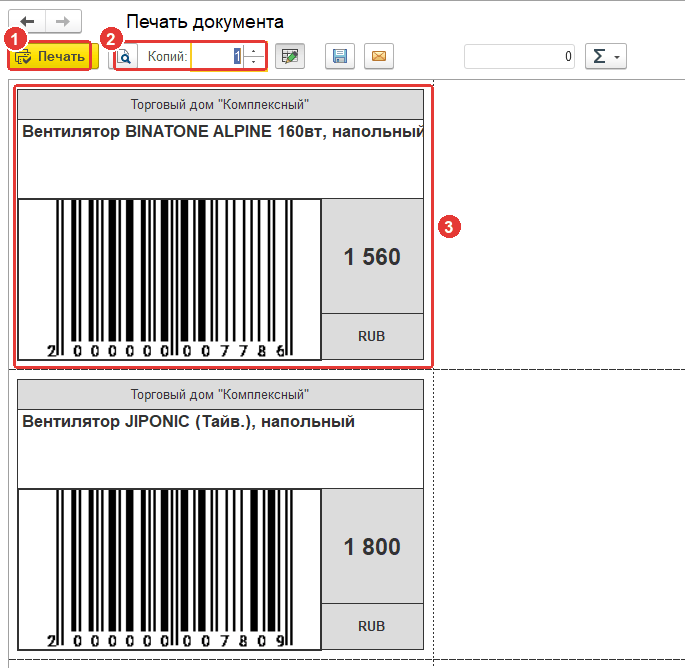685x668 pixels.
Task: Increase copies with the up stepper arrow
Action: (254, 51)
